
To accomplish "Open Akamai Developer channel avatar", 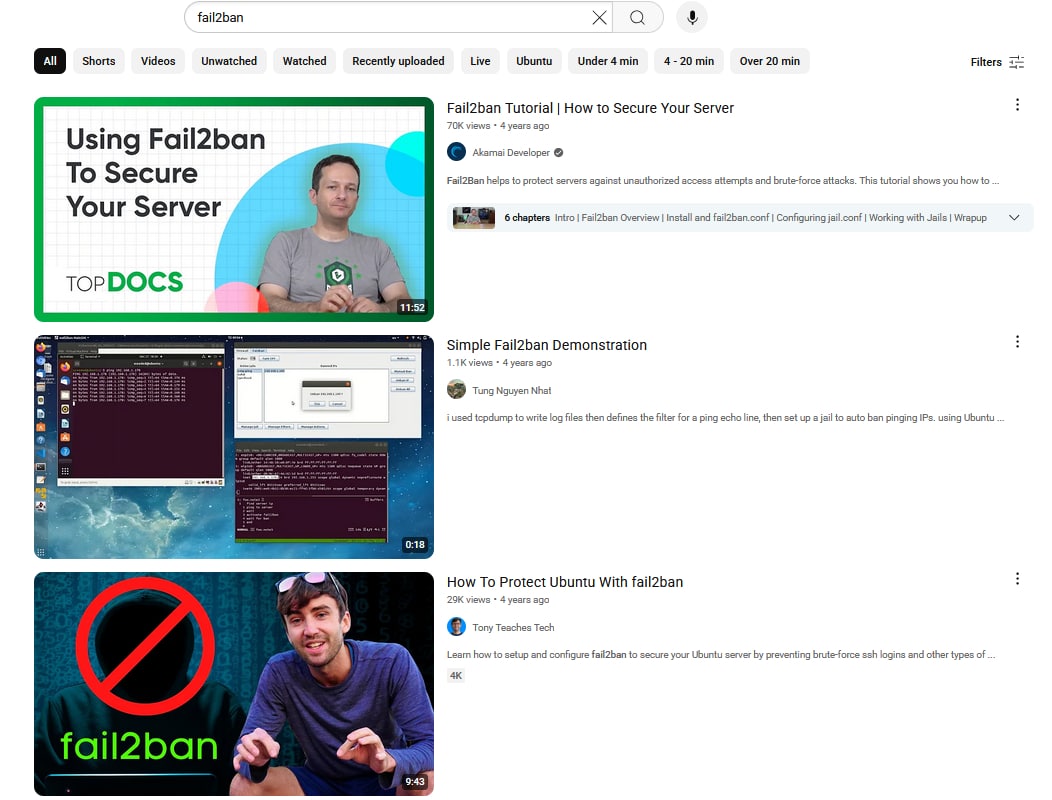I will [x=456, y=152].
